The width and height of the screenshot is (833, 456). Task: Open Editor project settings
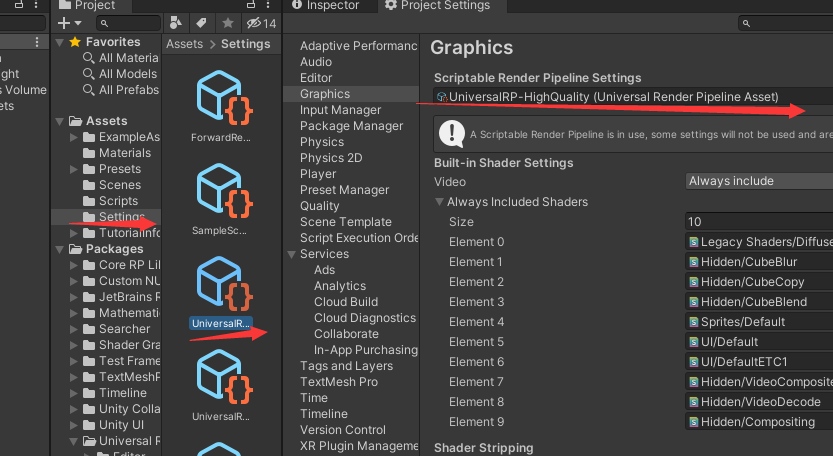[x=316, y=78]
